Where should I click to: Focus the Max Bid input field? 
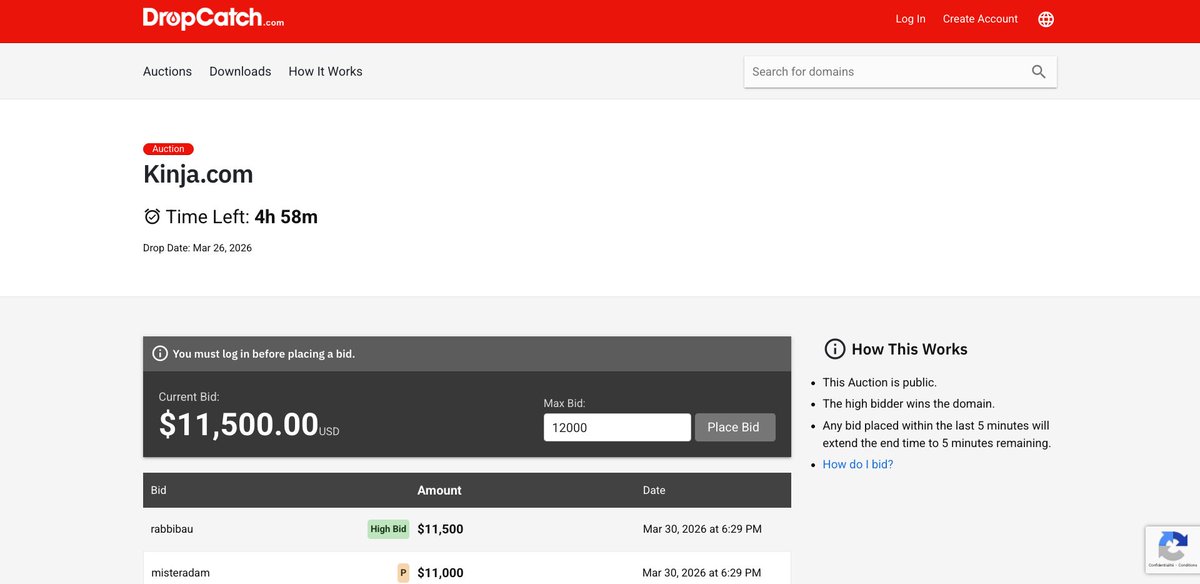click(x=617, y=427)
